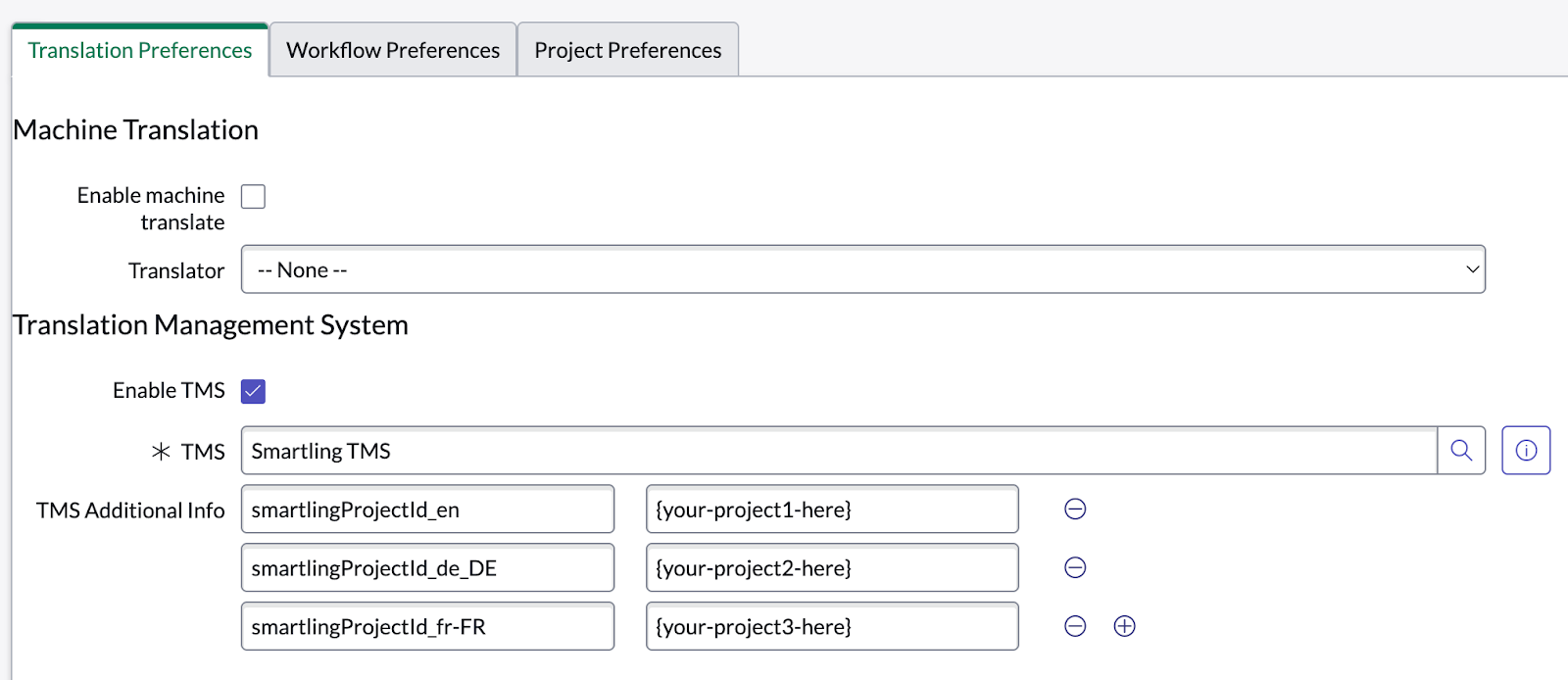Focus the {your-project3-here} value field
The width and height of the screenshot is (1568, 680).
832,627
